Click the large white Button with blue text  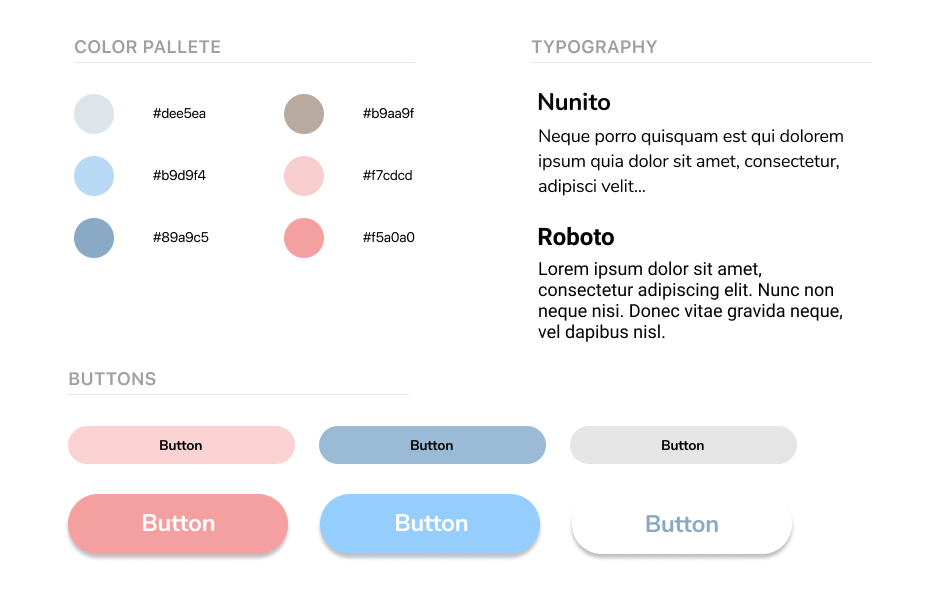tap(682, 524)
